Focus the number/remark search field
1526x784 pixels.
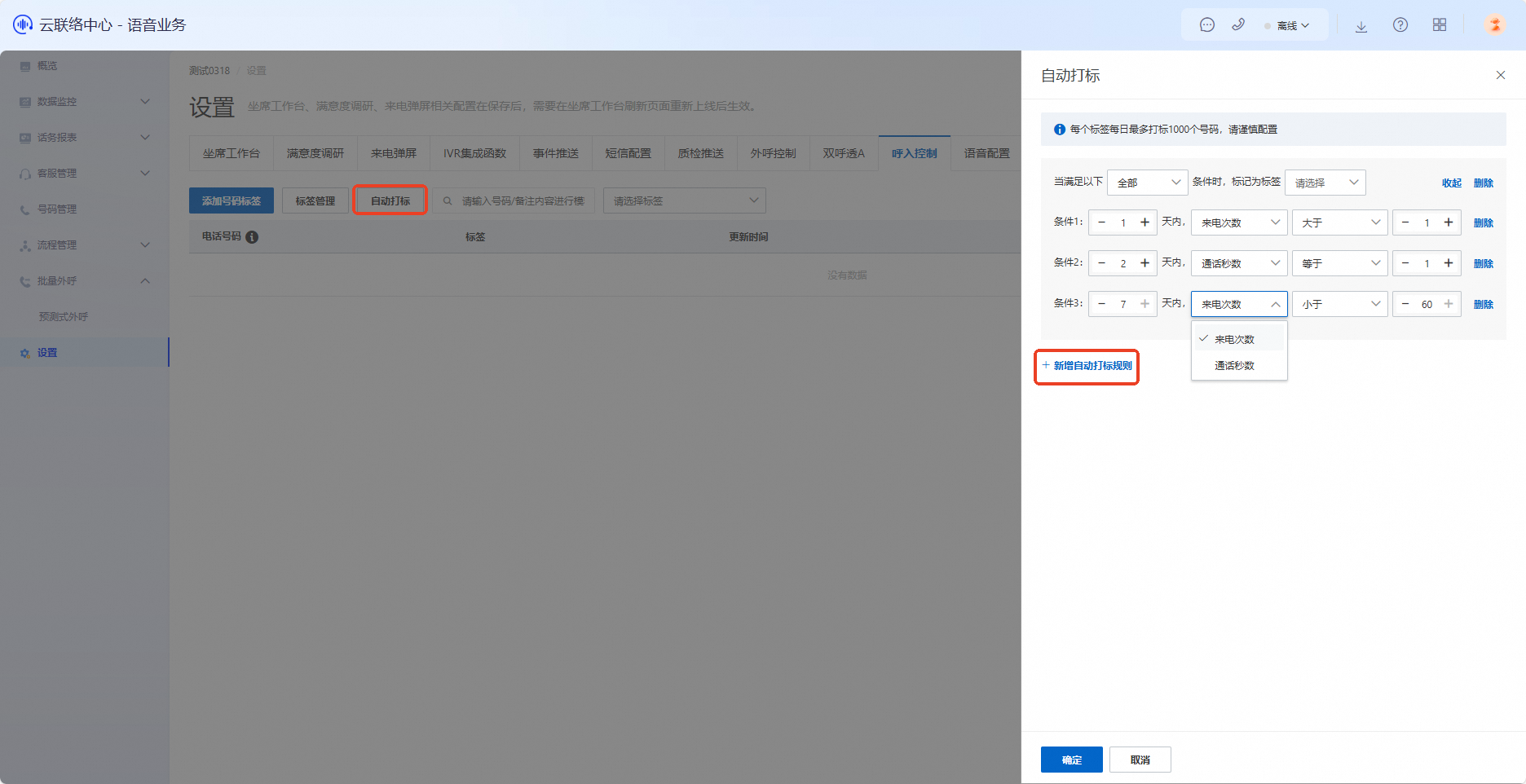click(514, 200)
